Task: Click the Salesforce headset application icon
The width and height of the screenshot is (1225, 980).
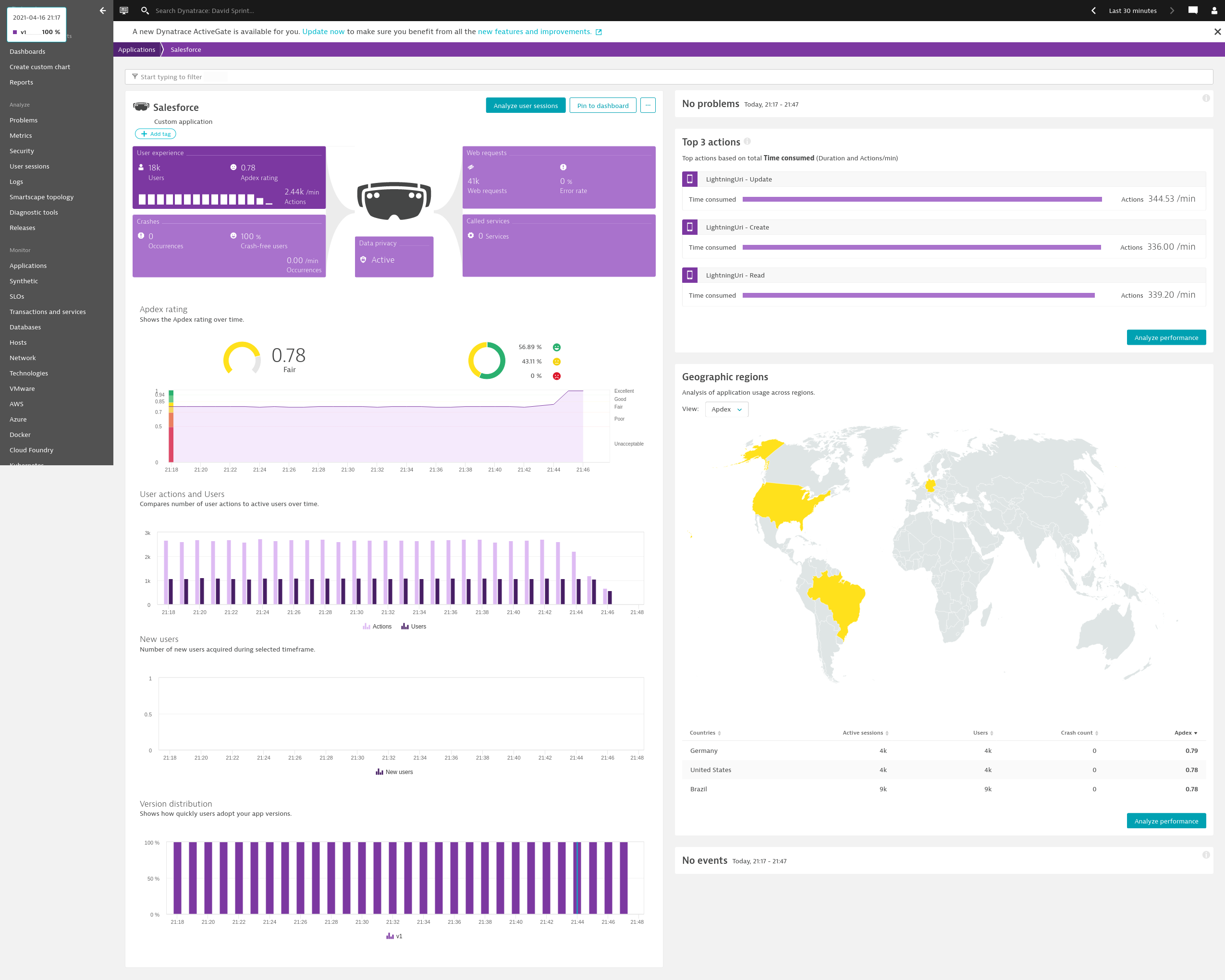Action: coord(141,107)
